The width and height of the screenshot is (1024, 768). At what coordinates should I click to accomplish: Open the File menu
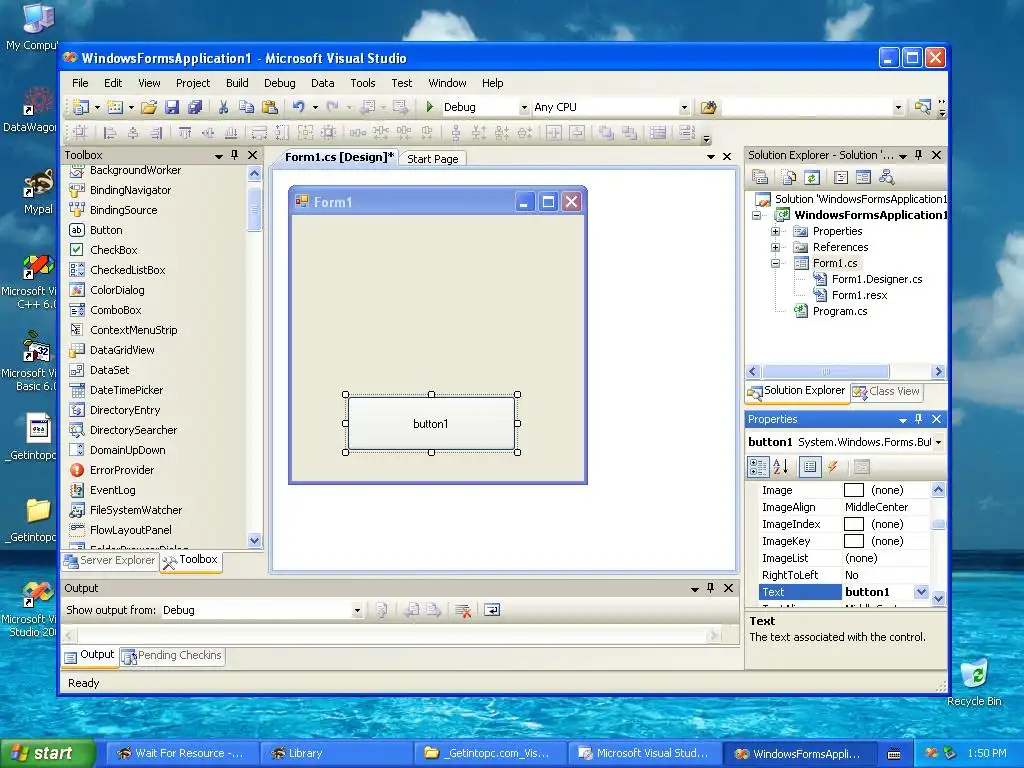80,83
